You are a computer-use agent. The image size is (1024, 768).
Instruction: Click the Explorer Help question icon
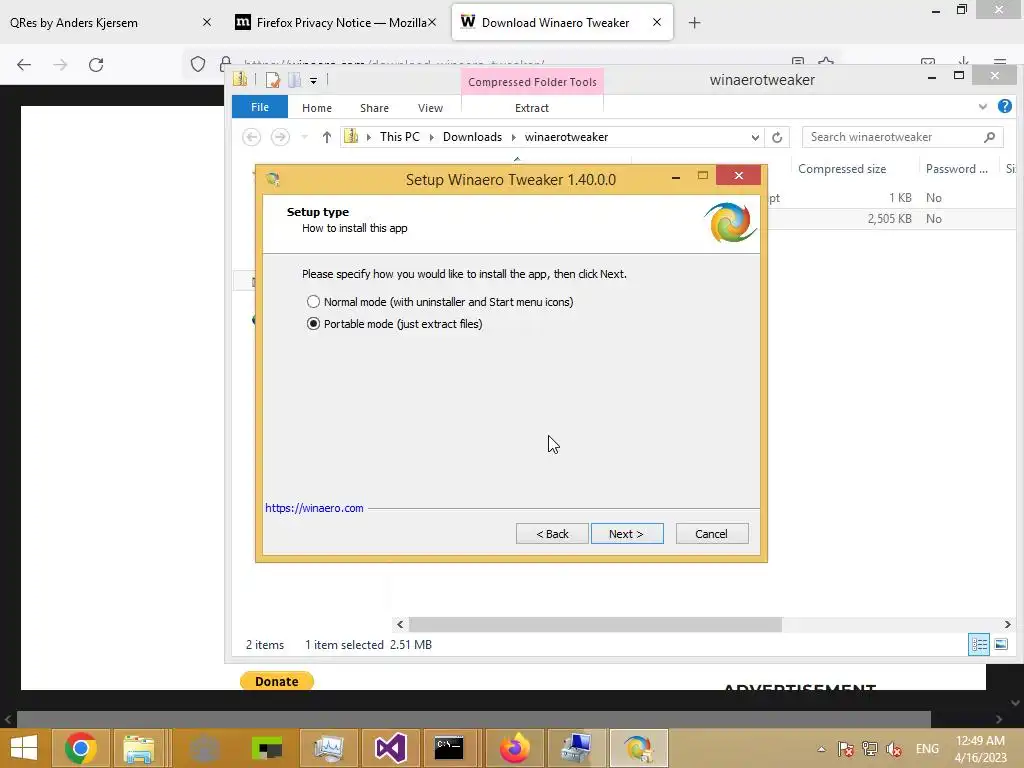(x=1005, y=106)
